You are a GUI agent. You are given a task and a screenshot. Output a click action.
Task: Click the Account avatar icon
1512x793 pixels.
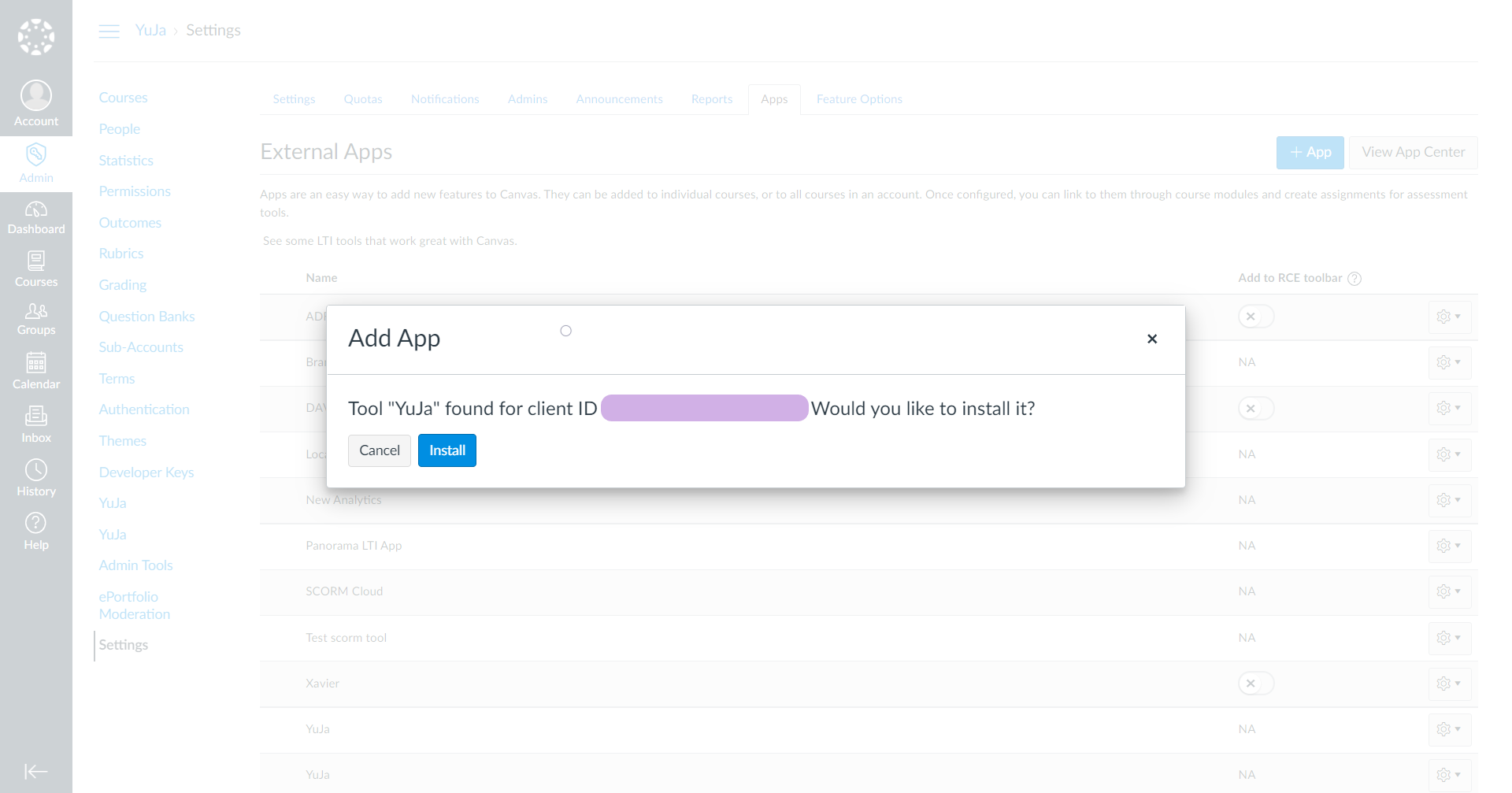(36, 96)
